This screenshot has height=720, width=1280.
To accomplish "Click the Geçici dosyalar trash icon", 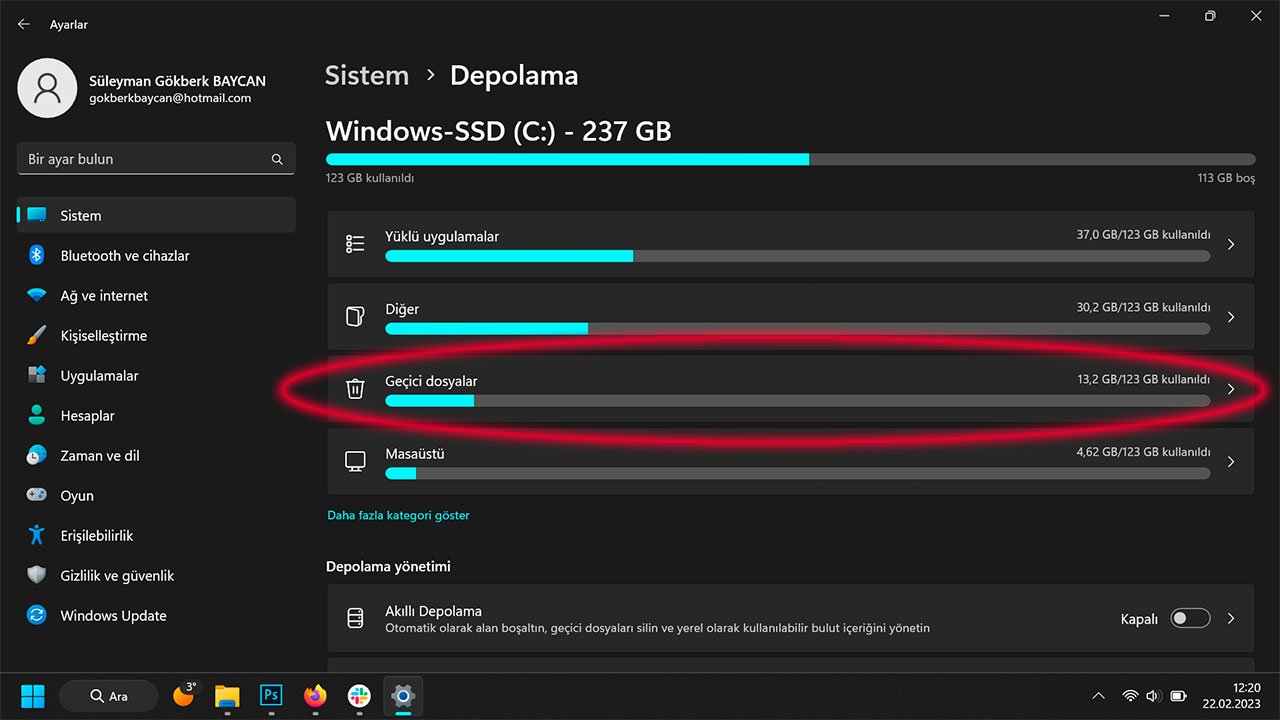I will point(355,389).
